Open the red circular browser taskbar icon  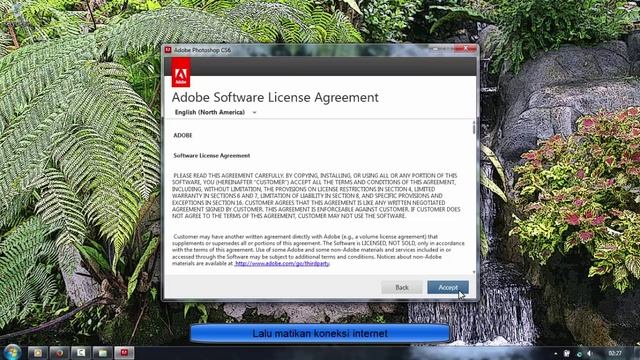pyautogui.click(x=59, y=353)
